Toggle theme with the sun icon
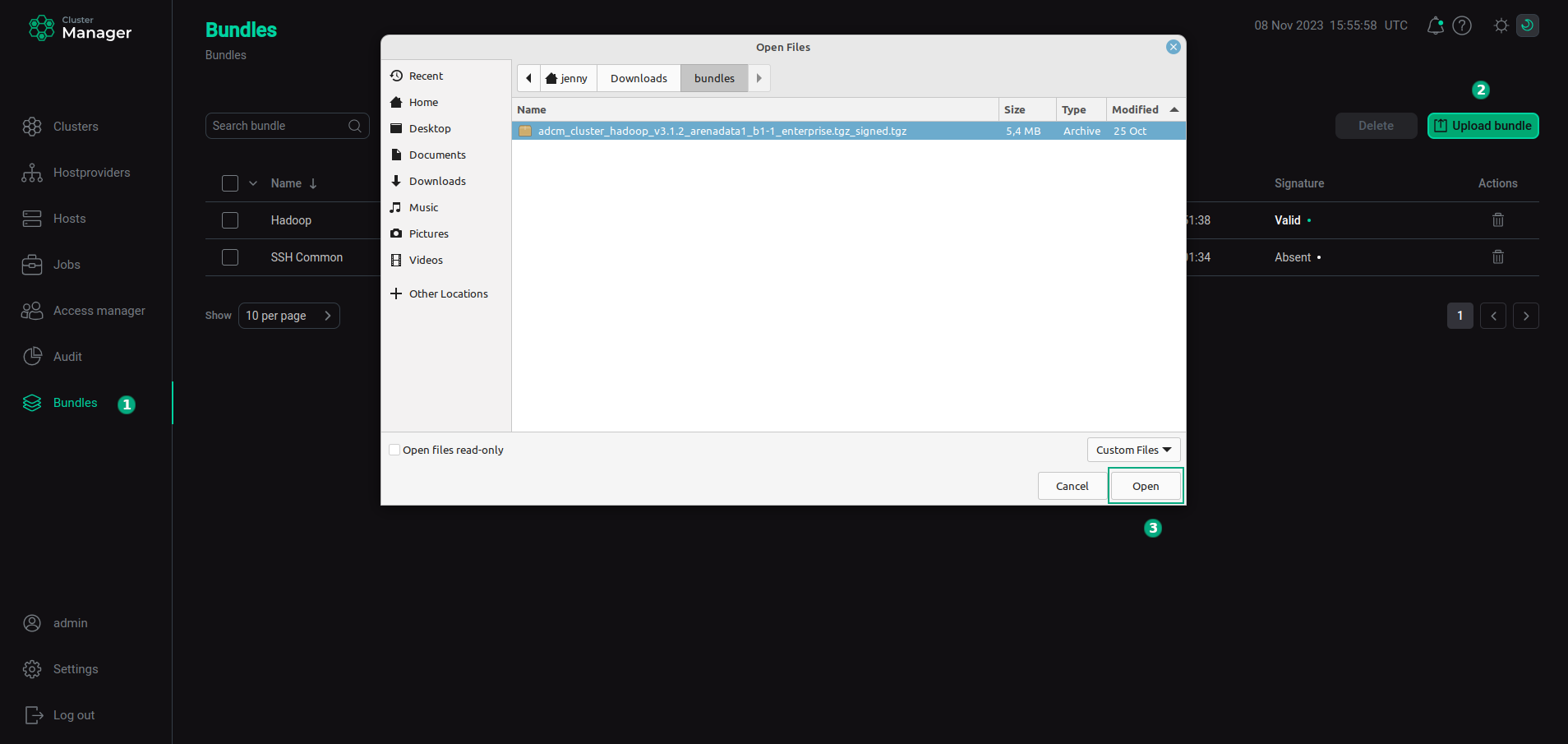Image resolution: width=1568 pixels, height=744 pixels. pyautogui.click(x=1501, y=25)
